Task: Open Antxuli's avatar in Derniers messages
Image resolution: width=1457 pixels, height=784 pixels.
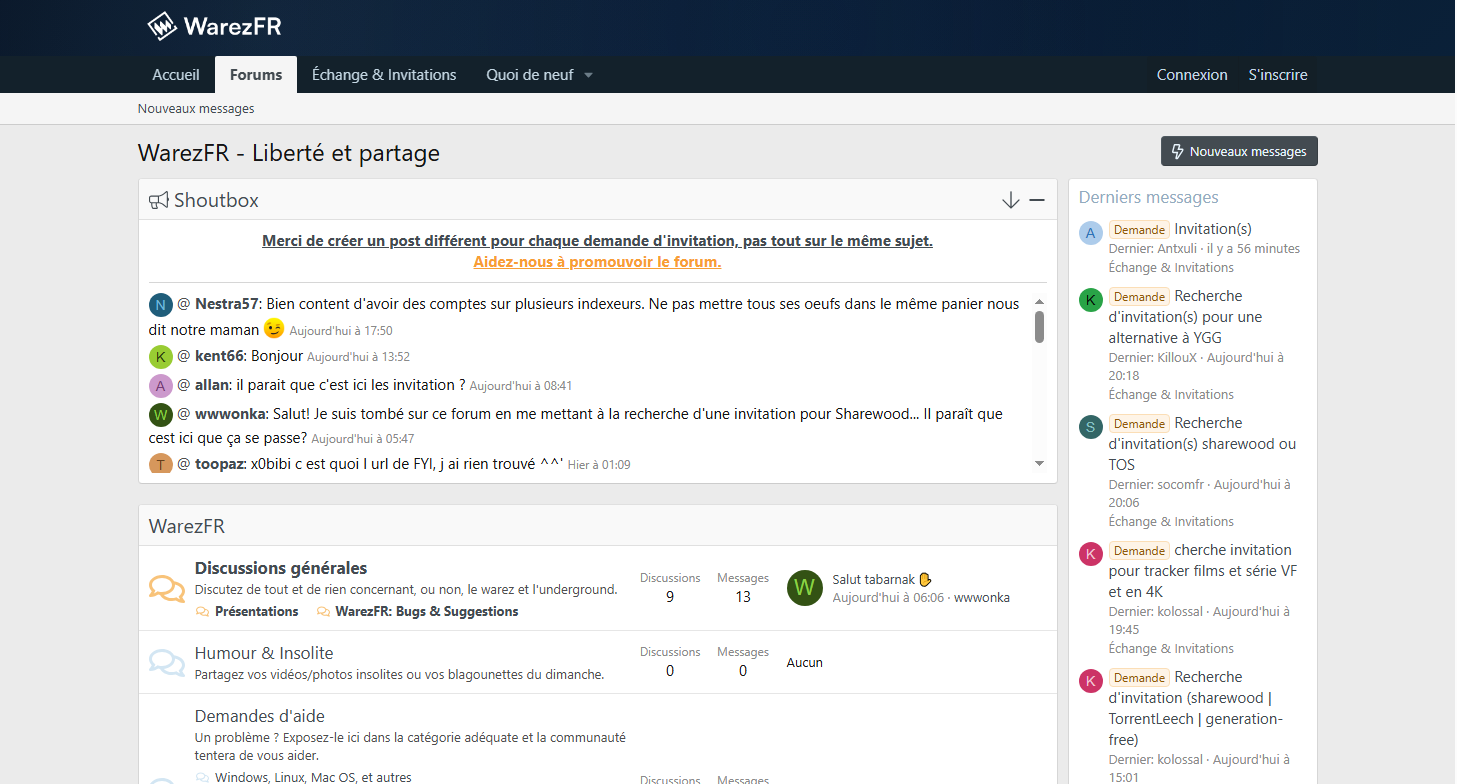Action: pyautogui.click(x=1090, y=233)
